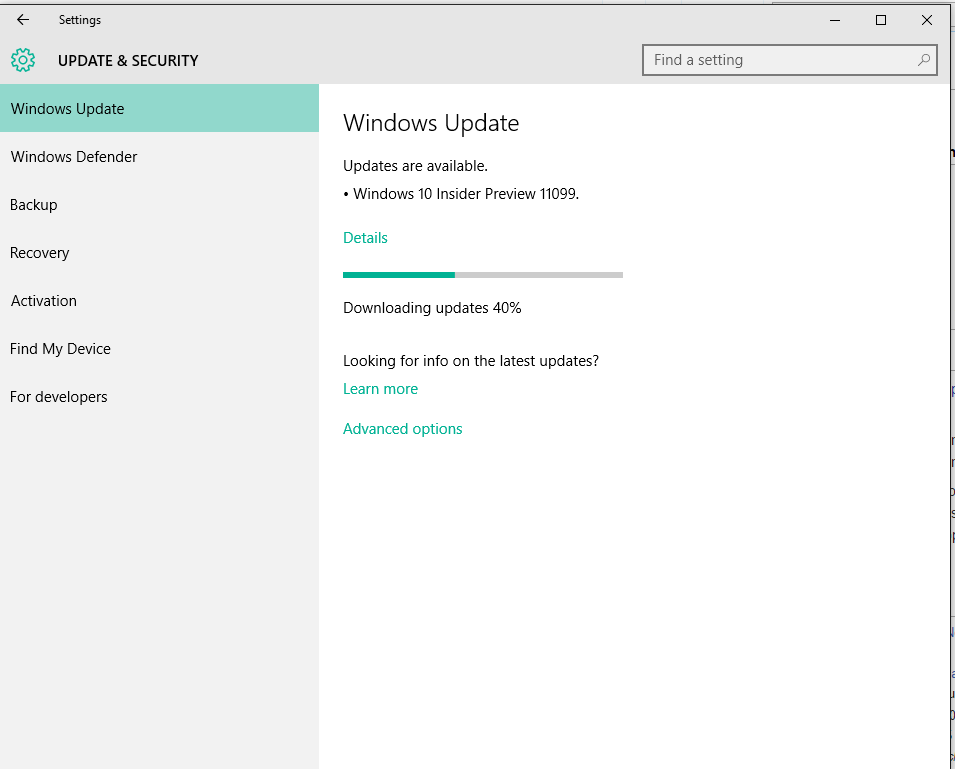Open Find My Device section

(x=160, y=349)
